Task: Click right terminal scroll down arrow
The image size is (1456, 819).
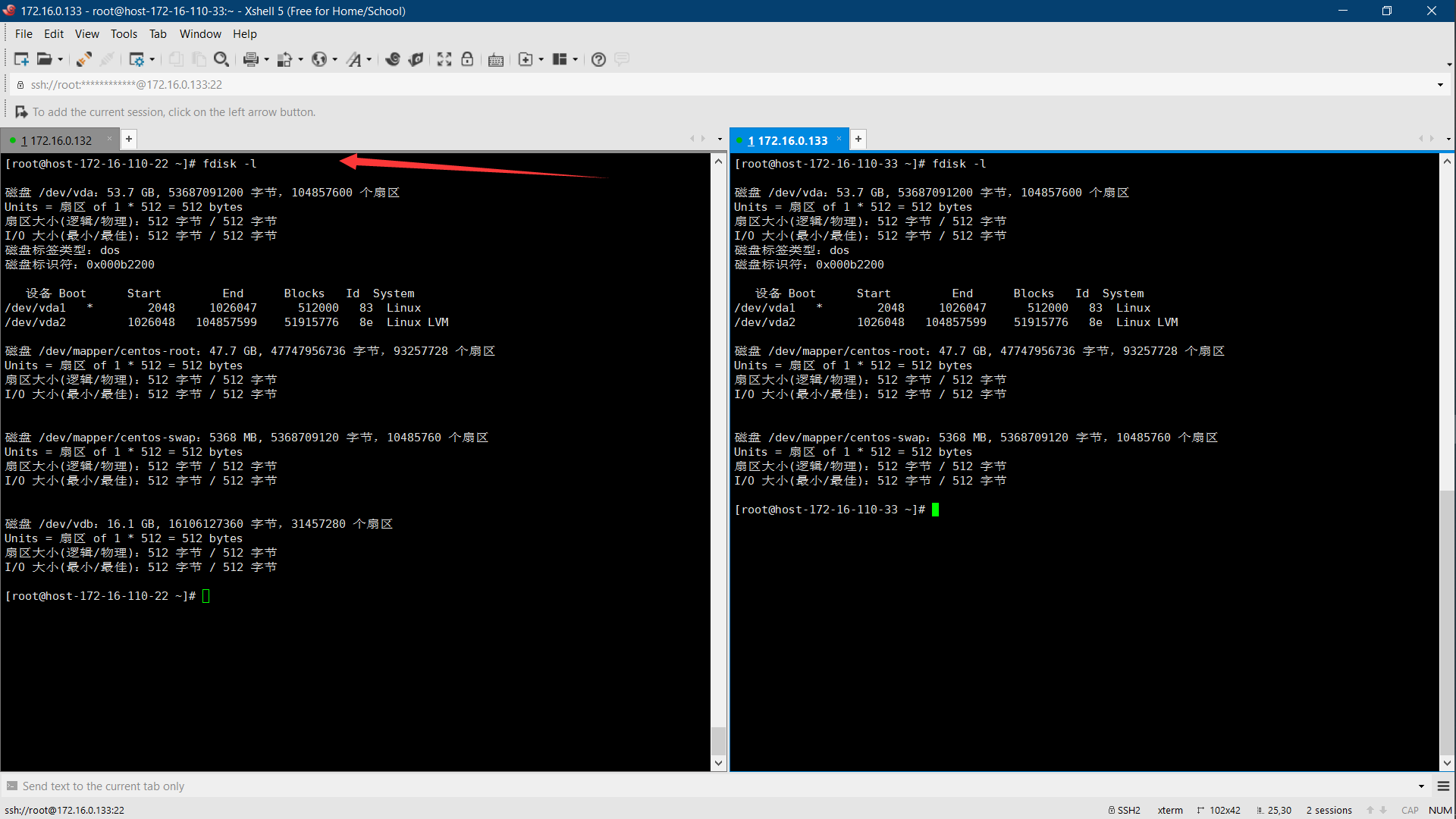Action: [x=1447, y=764]
